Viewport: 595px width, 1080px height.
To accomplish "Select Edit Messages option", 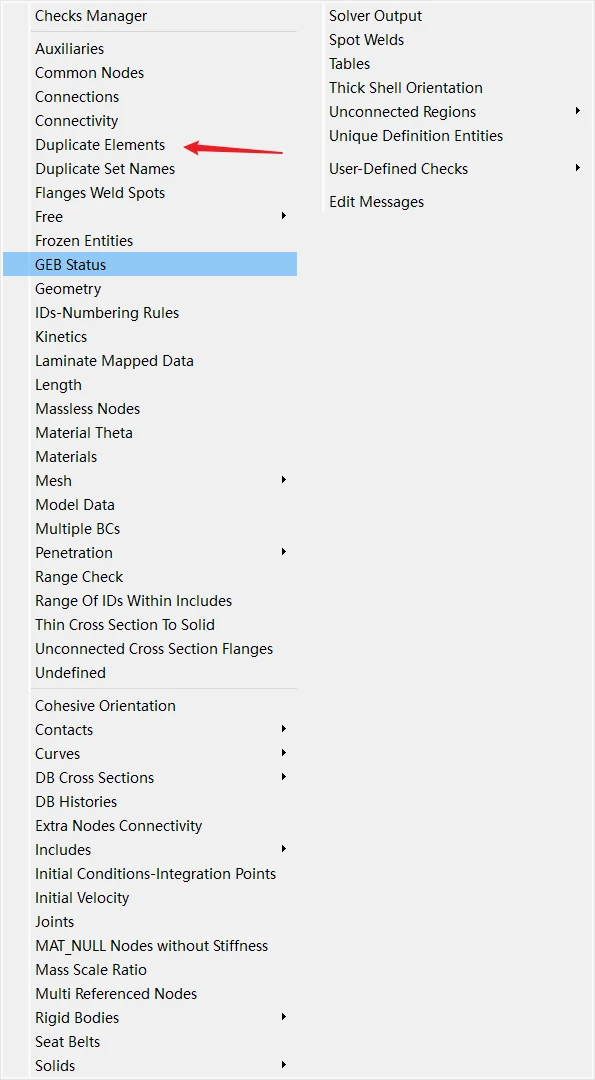I will pos(376,202).
